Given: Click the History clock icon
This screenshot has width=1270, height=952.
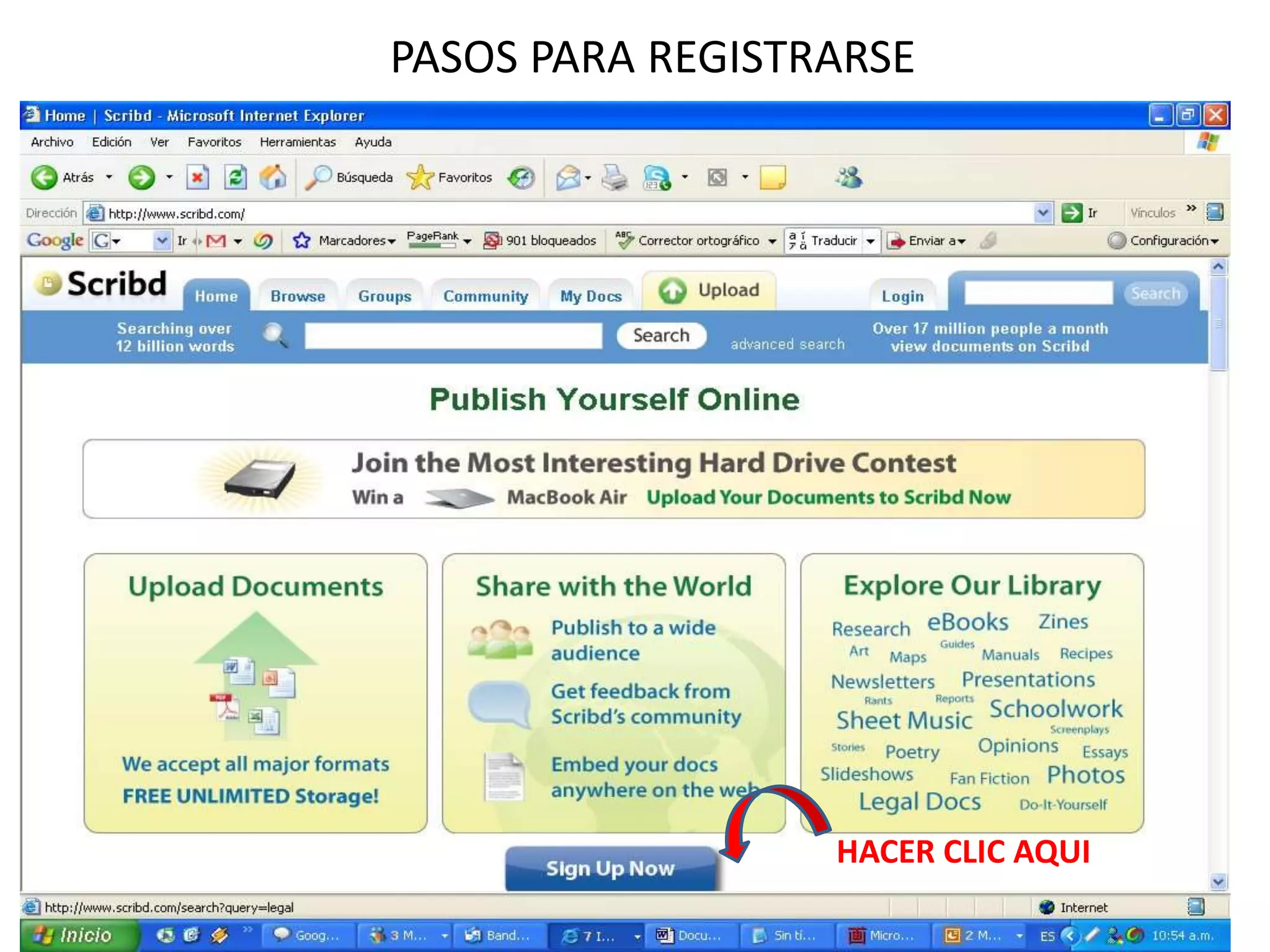Looking at the screenshot, I should 521,178.
